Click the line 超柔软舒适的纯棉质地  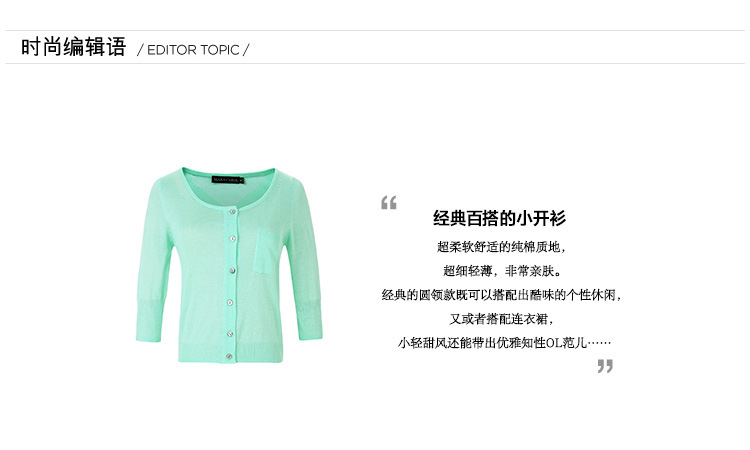(501, 247)
